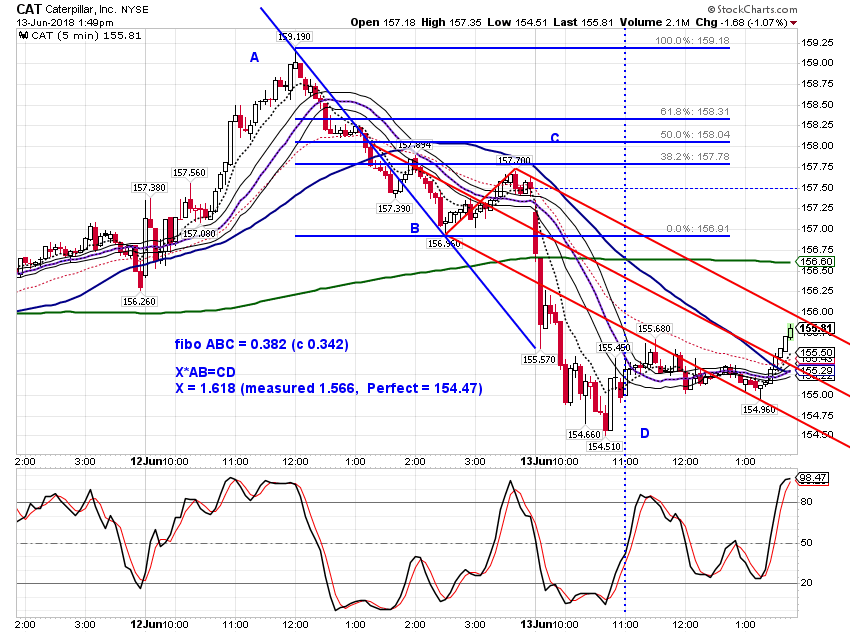Click the Low 154.51 value in the header

[x=517, y=22]
